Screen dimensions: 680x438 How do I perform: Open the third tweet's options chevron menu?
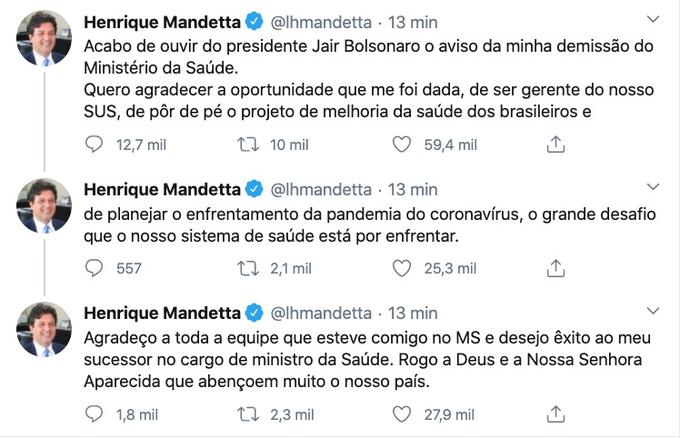pyautogui.click(x=653, y=311)
